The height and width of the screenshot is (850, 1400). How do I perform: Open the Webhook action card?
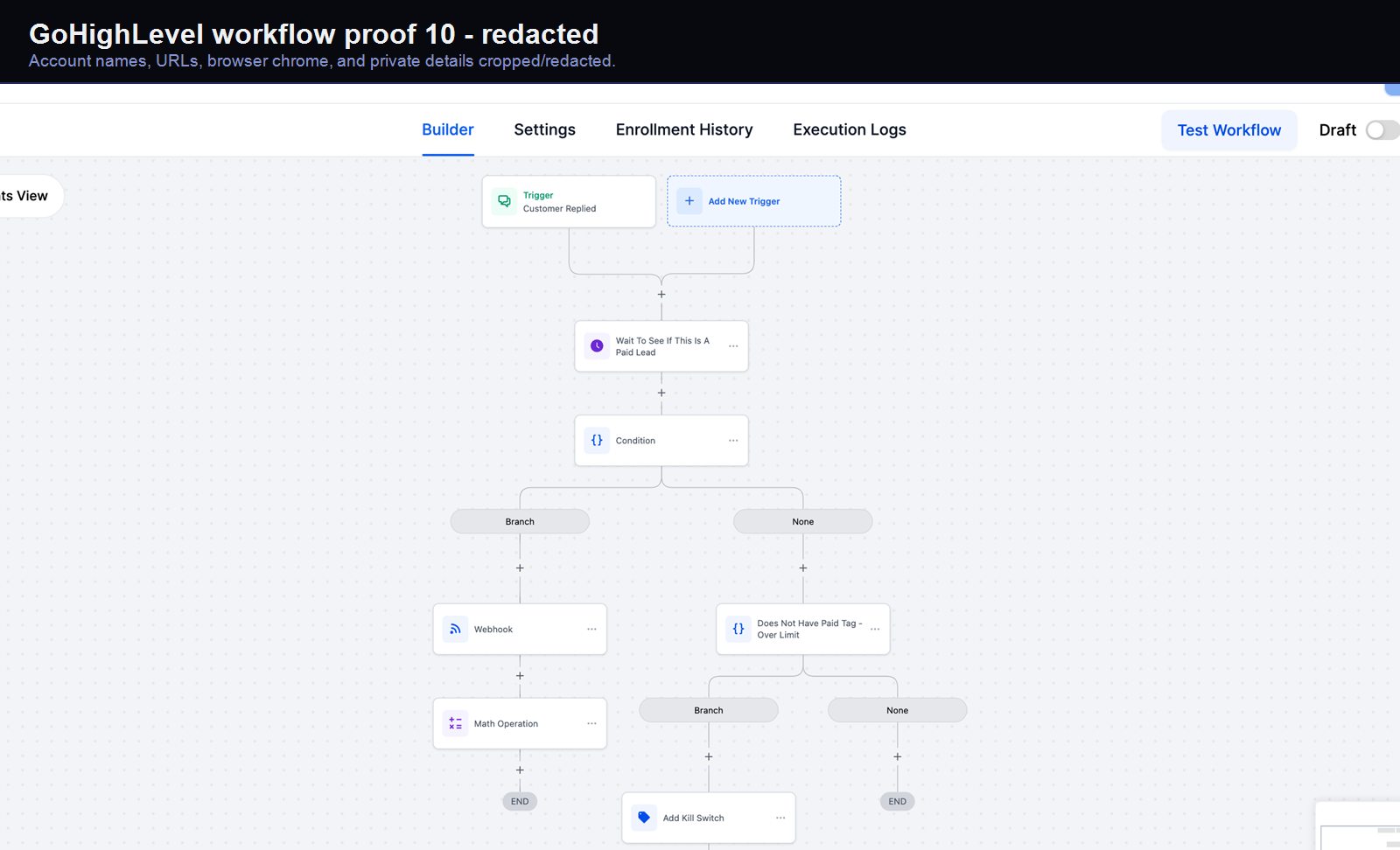[520, 630]
